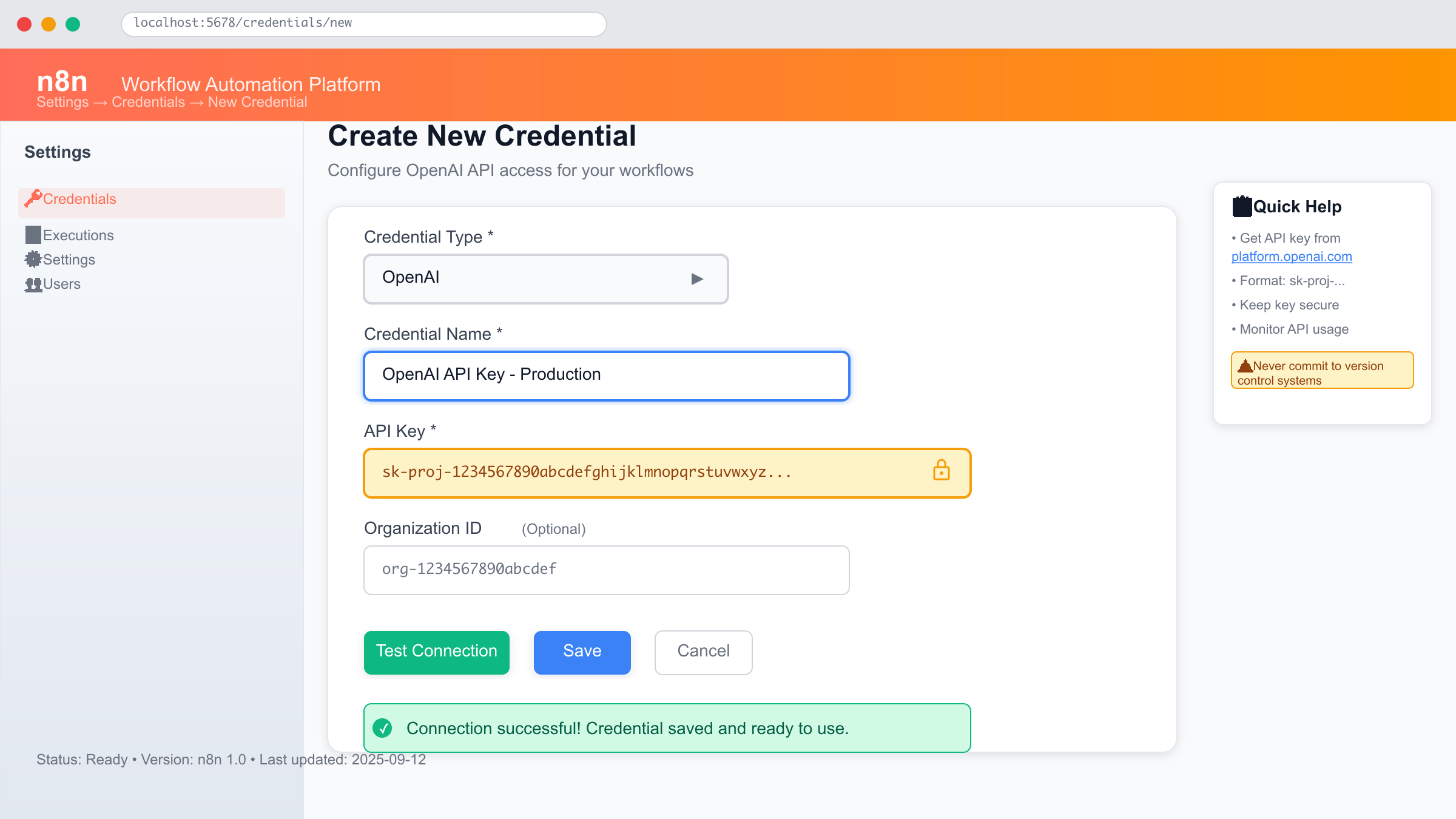Open the Executions sidebar item
This screenshot has height=819, width=1456.
coord(70,235)
